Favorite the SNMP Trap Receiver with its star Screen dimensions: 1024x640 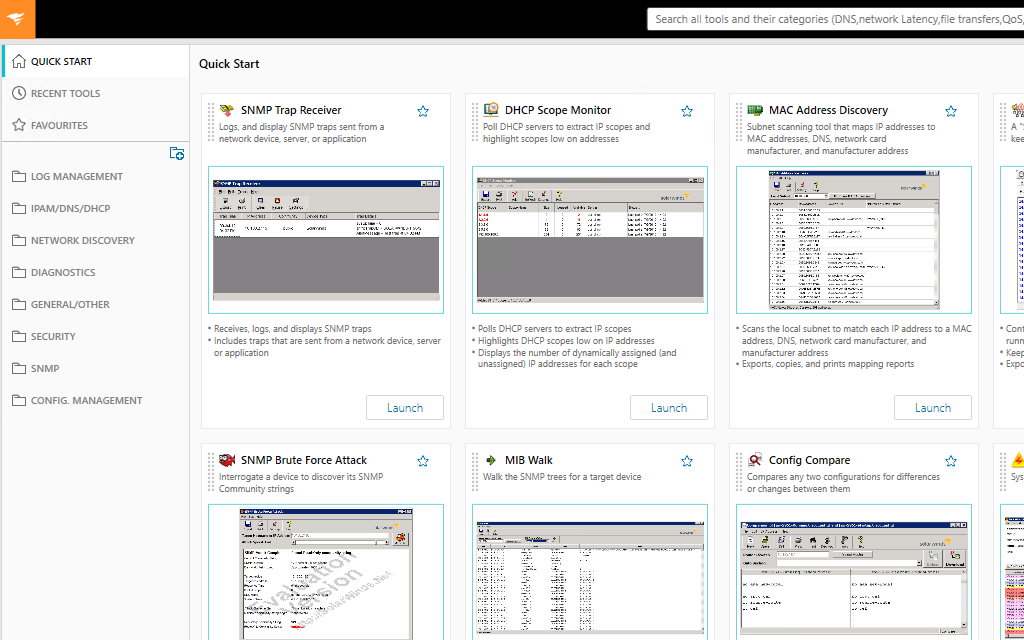[422, 111]
